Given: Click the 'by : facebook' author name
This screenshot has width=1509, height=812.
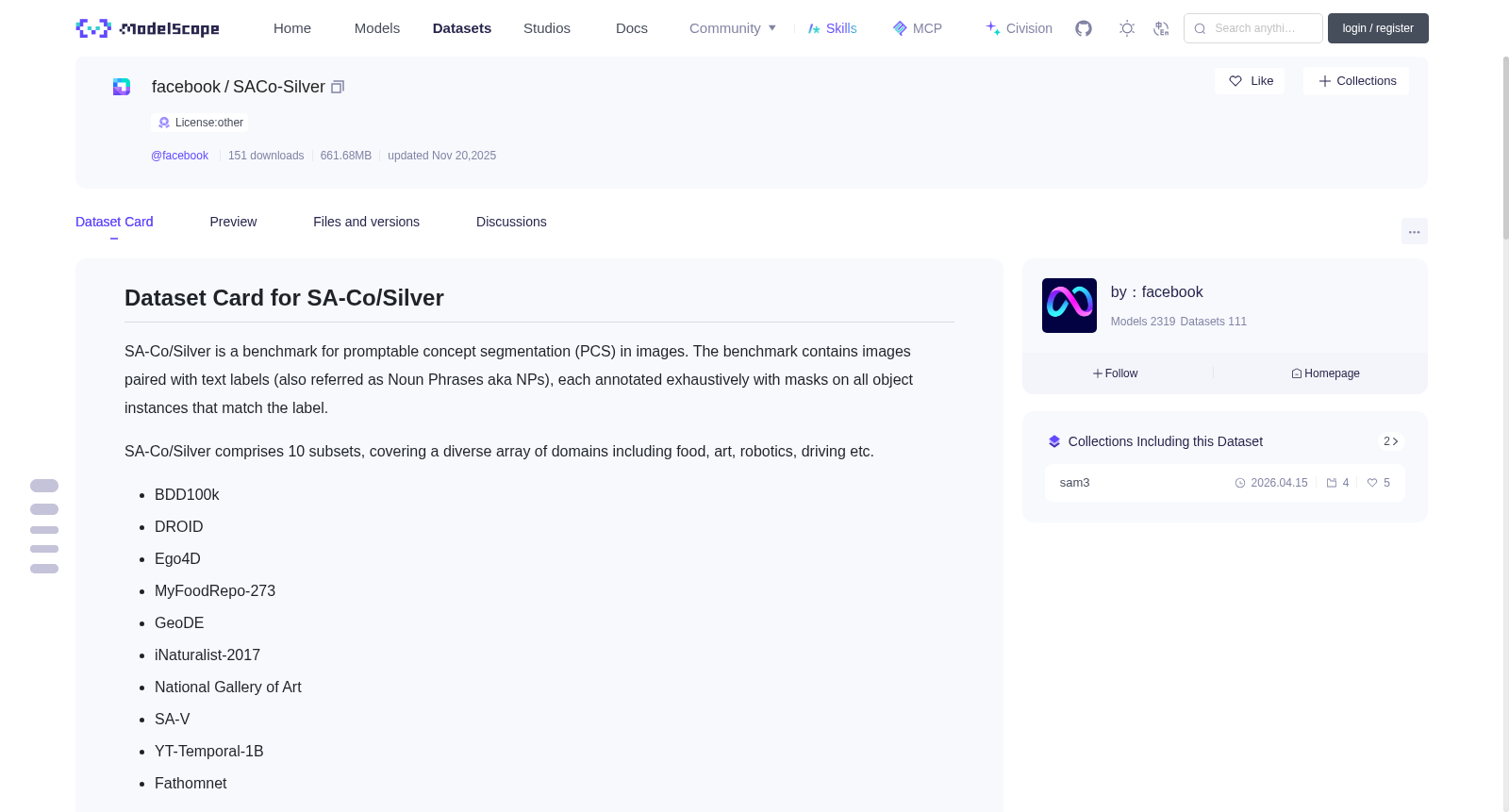Looking at the screenshot, I should tap(1156, 292).
